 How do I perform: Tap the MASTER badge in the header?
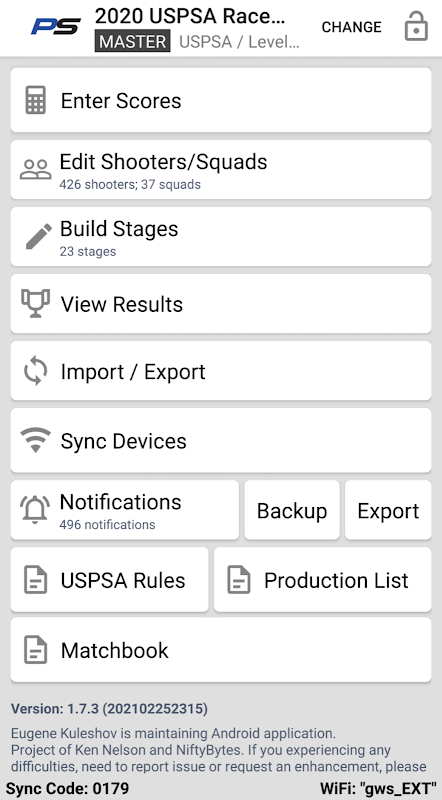133,42
